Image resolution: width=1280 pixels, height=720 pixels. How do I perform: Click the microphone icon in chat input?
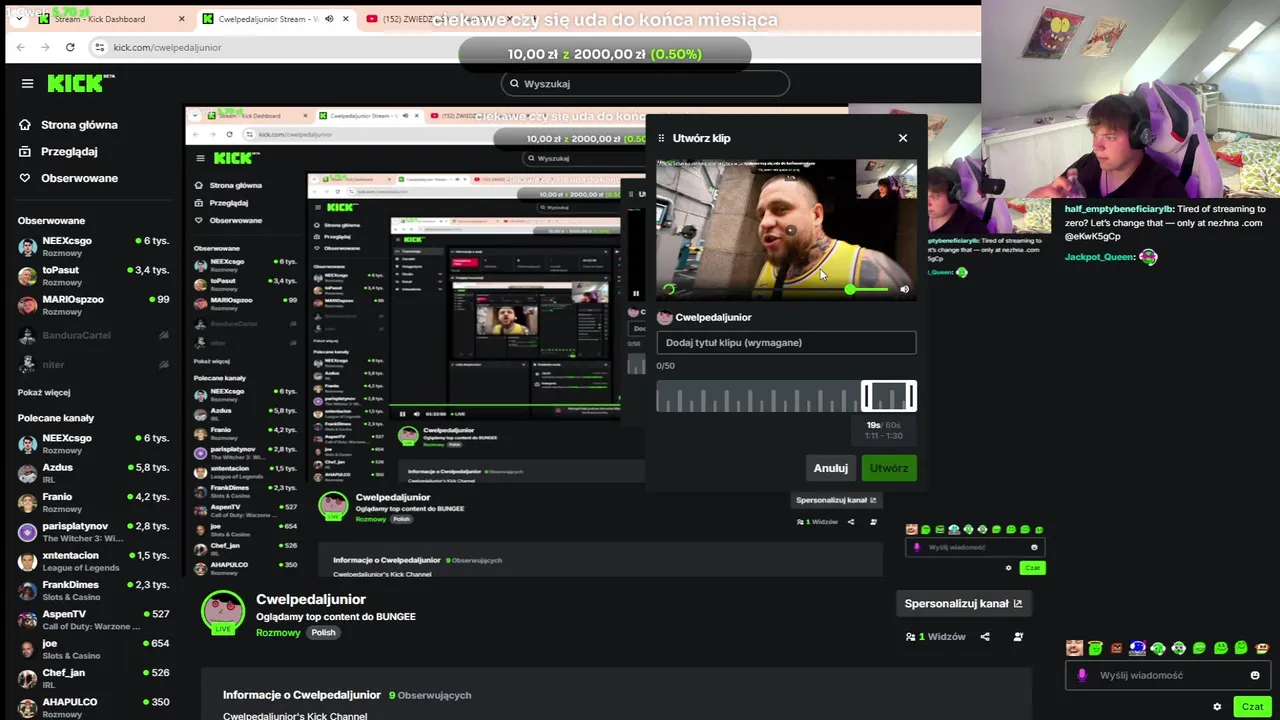tap(1081, 675)
